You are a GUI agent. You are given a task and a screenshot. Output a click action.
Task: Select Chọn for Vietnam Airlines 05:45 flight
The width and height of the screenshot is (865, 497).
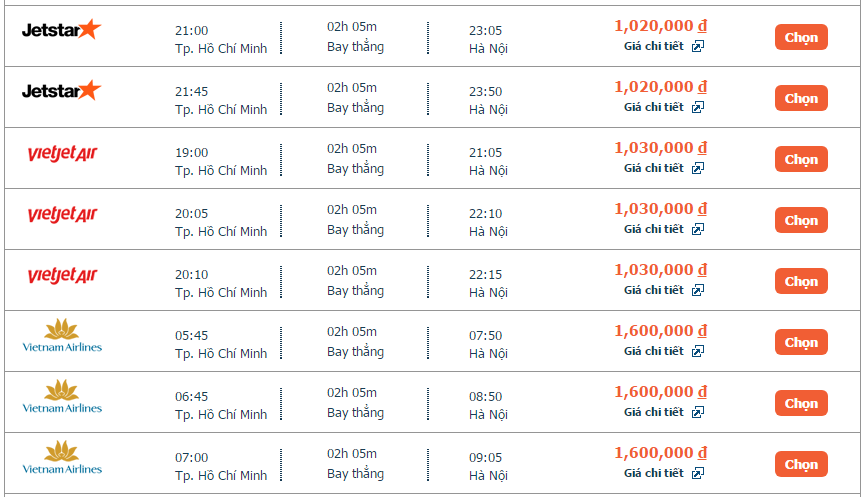801,343
